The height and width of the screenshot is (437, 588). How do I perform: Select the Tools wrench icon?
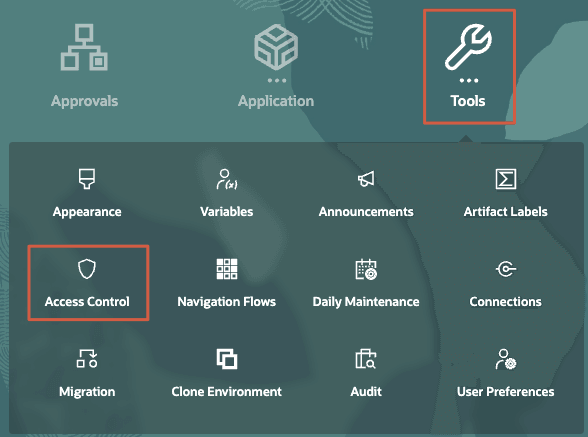point(468,47)
